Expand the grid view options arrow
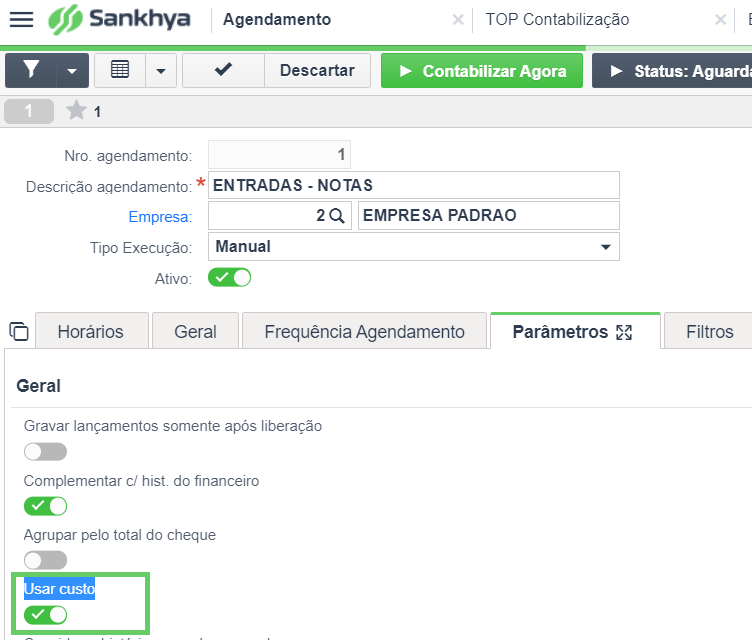This screenshot has height=640, width=752. 161,71
